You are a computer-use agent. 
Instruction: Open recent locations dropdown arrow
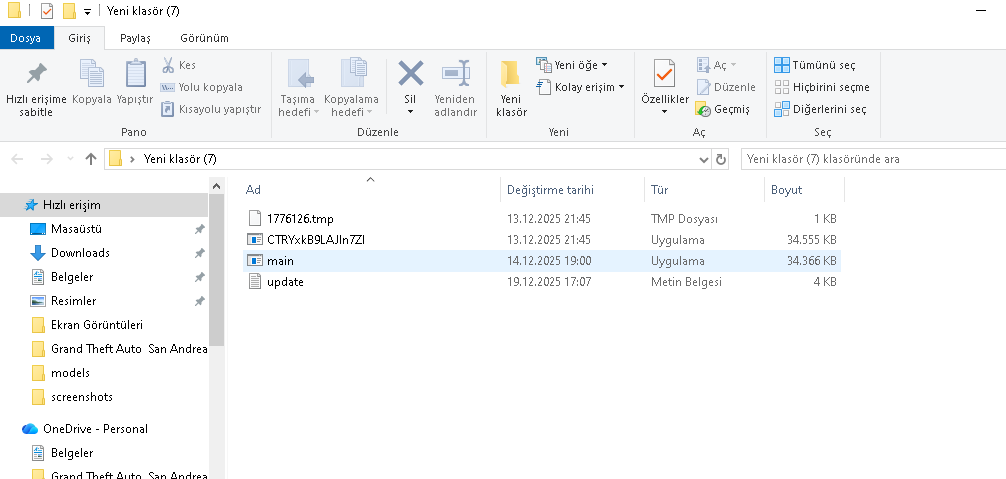click(70, 159)
